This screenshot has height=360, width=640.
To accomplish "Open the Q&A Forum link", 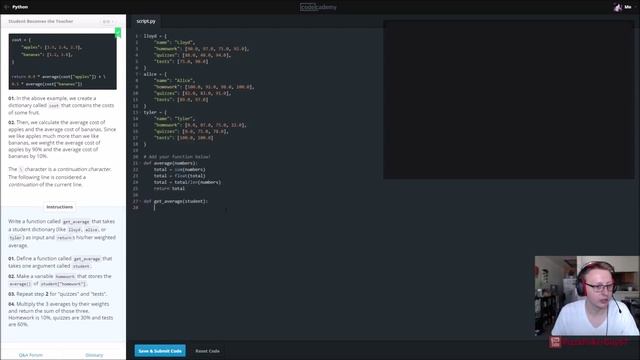I will point(31,355).
